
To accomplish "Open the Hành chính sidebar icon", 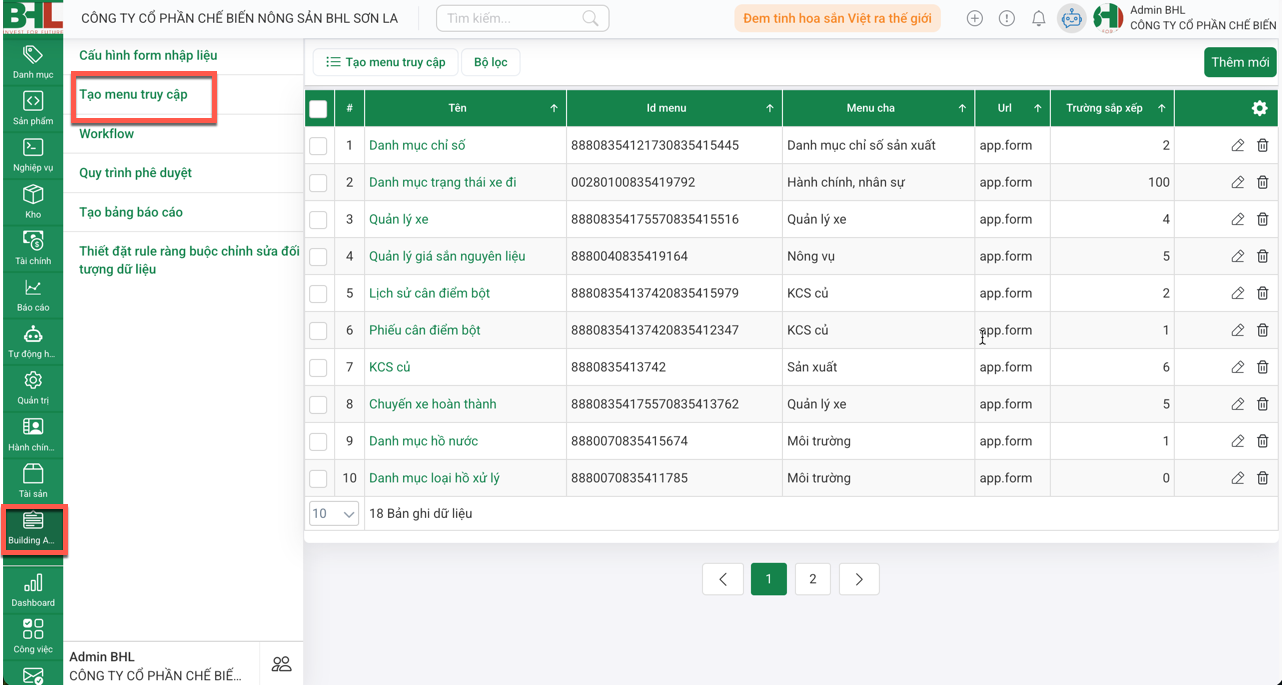I will coord(33,434).
